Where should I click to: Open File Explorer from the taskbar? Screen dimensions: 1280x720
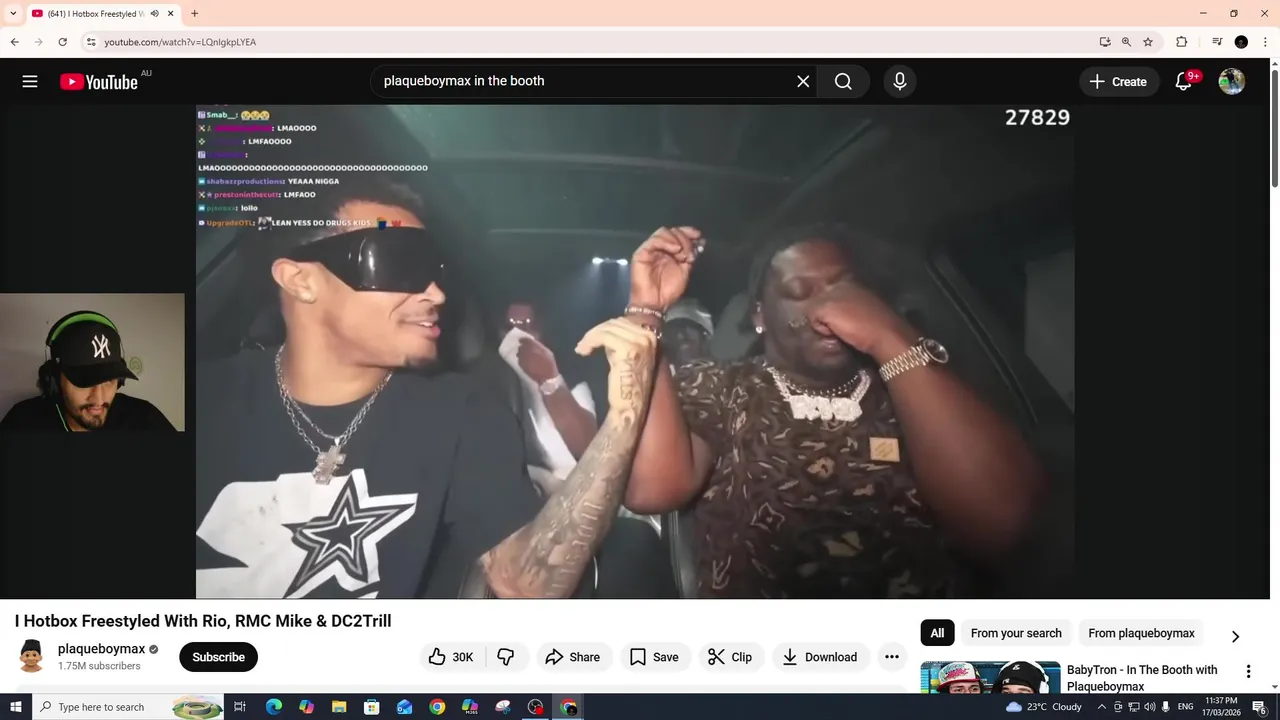pos(339,707)
